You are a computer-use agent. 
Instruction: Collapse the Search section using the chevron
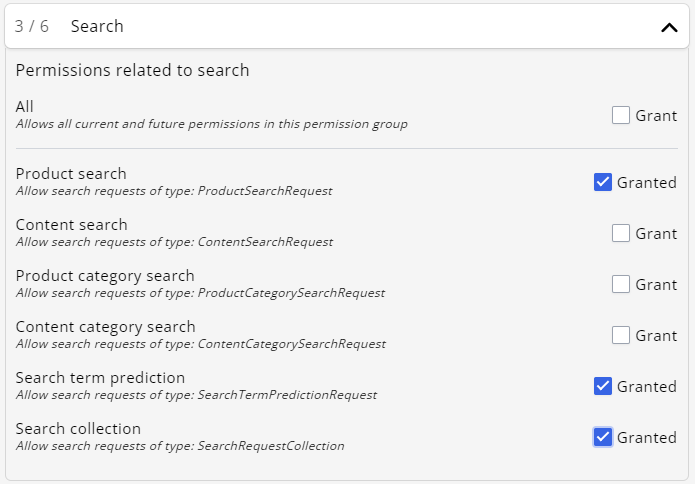tap(669, 28)
